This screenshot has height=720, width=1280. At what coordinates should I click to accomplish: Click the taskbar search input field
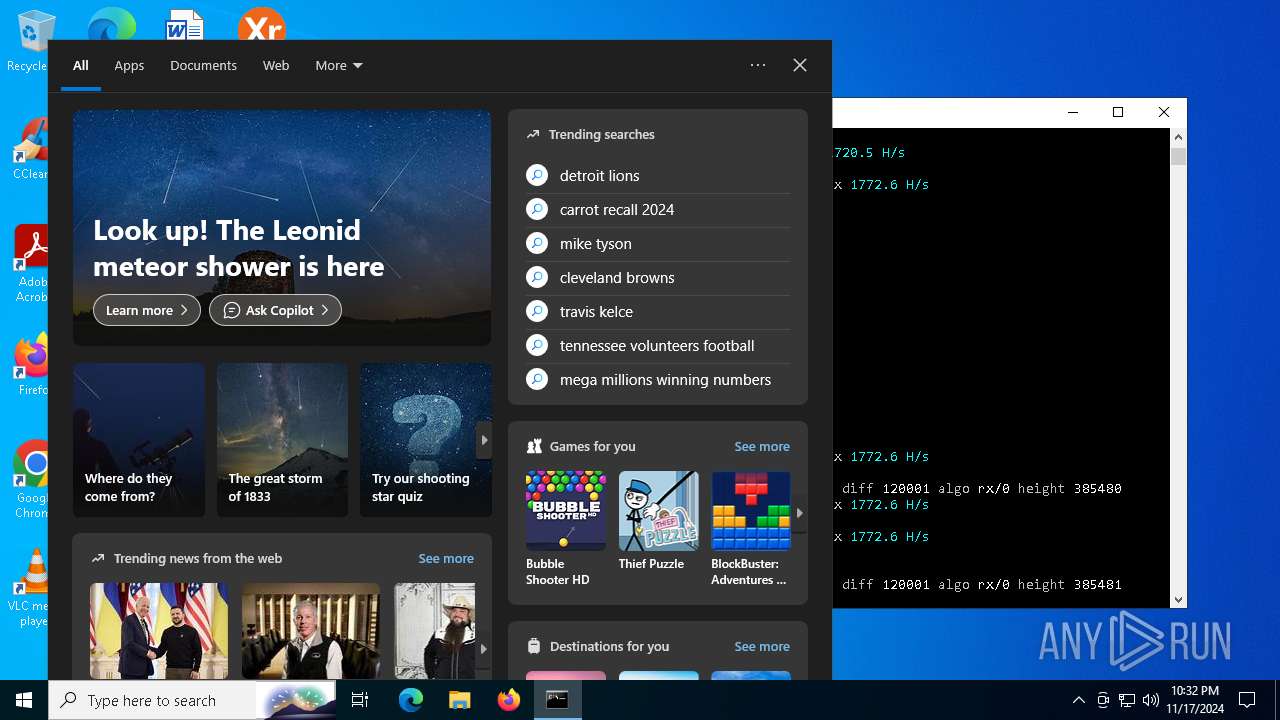192,700
